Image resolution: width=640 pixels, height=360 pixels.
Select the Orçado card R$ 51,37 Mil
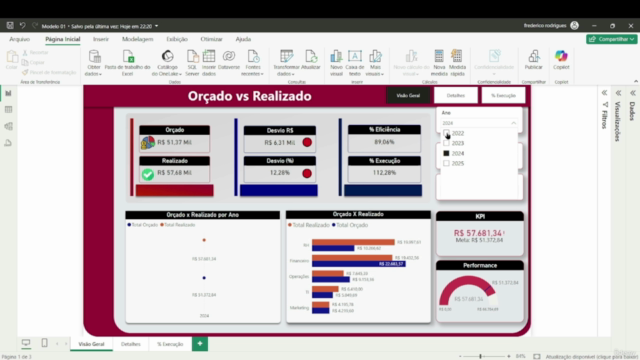175,139
